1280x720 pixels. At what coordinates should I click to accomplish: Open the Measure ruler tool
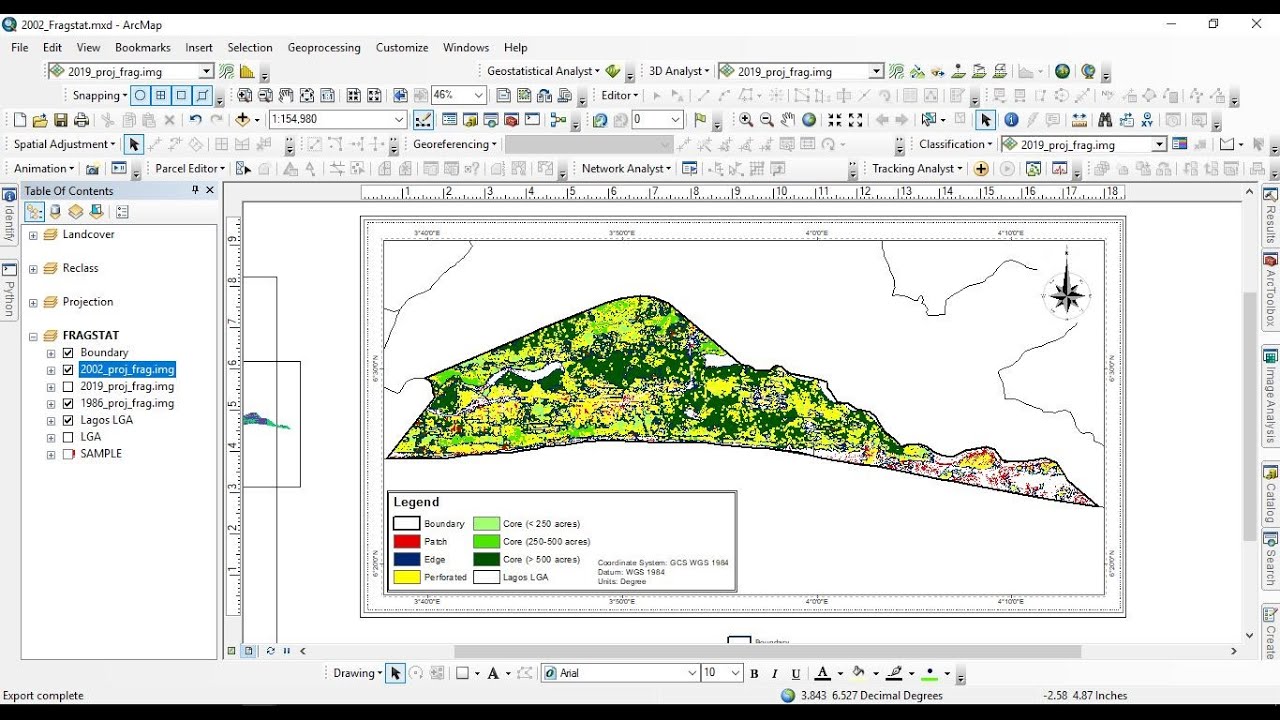(1079, 120)
